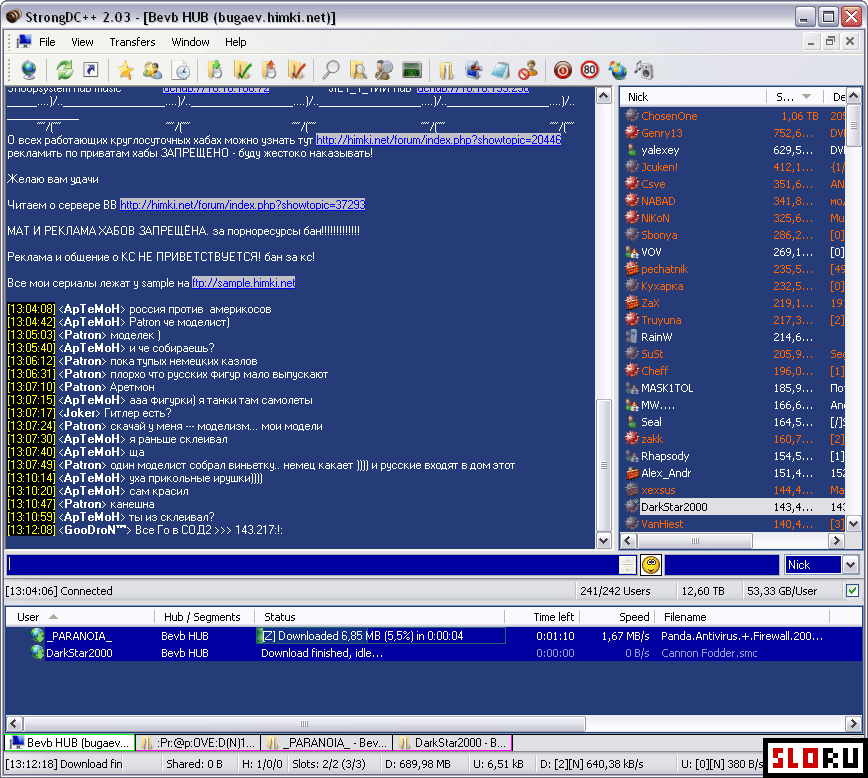Open Notepad icon in toolbar

[500, 70]
